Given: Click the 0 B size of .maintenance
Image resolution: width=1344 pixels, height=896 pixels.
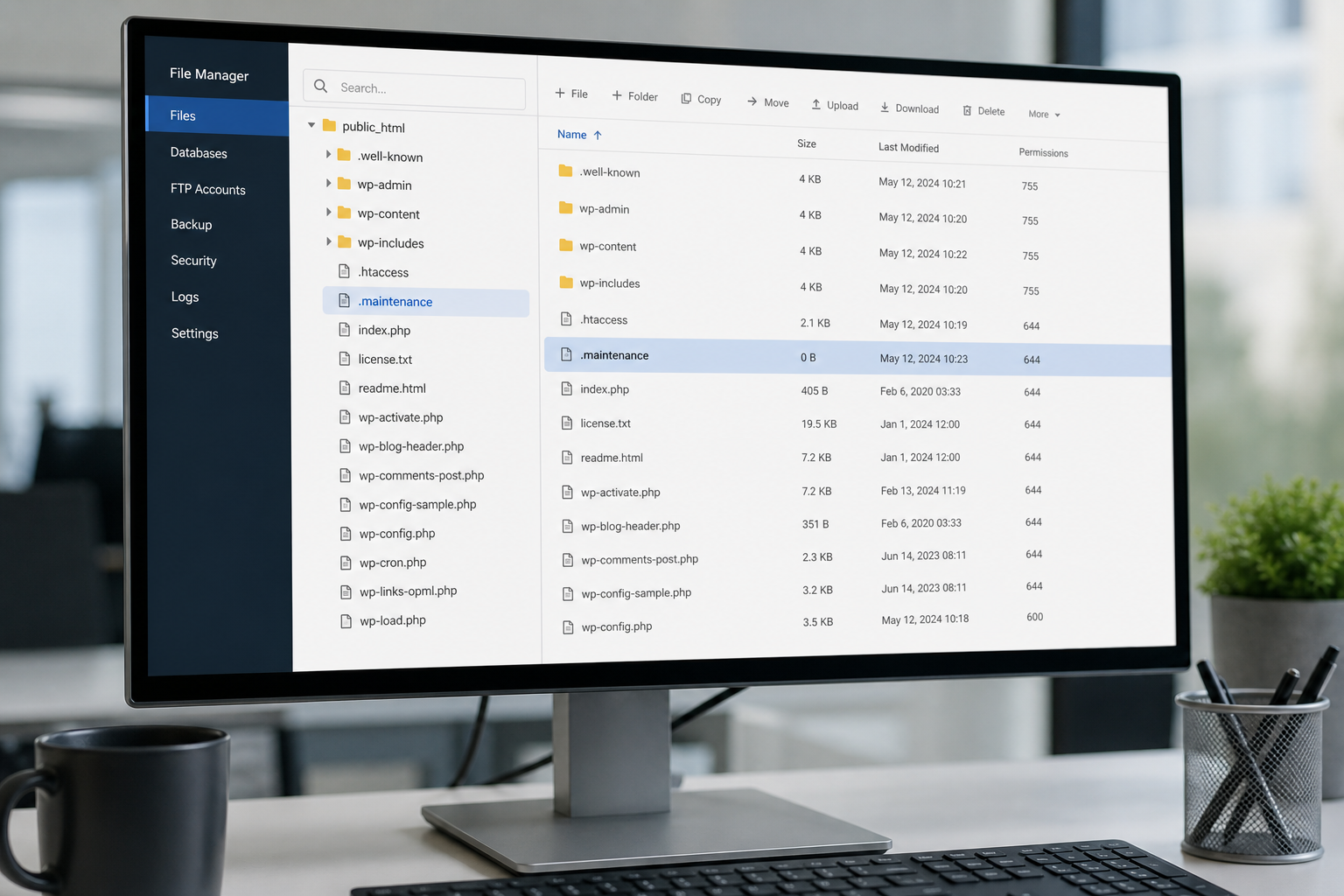Looking at the screenshot, I should click(808, 357).
